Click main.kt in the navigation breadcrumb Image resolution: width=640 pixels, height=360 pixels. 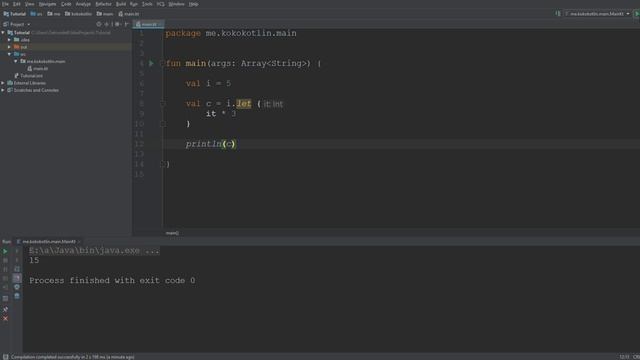tap(129, 14)
